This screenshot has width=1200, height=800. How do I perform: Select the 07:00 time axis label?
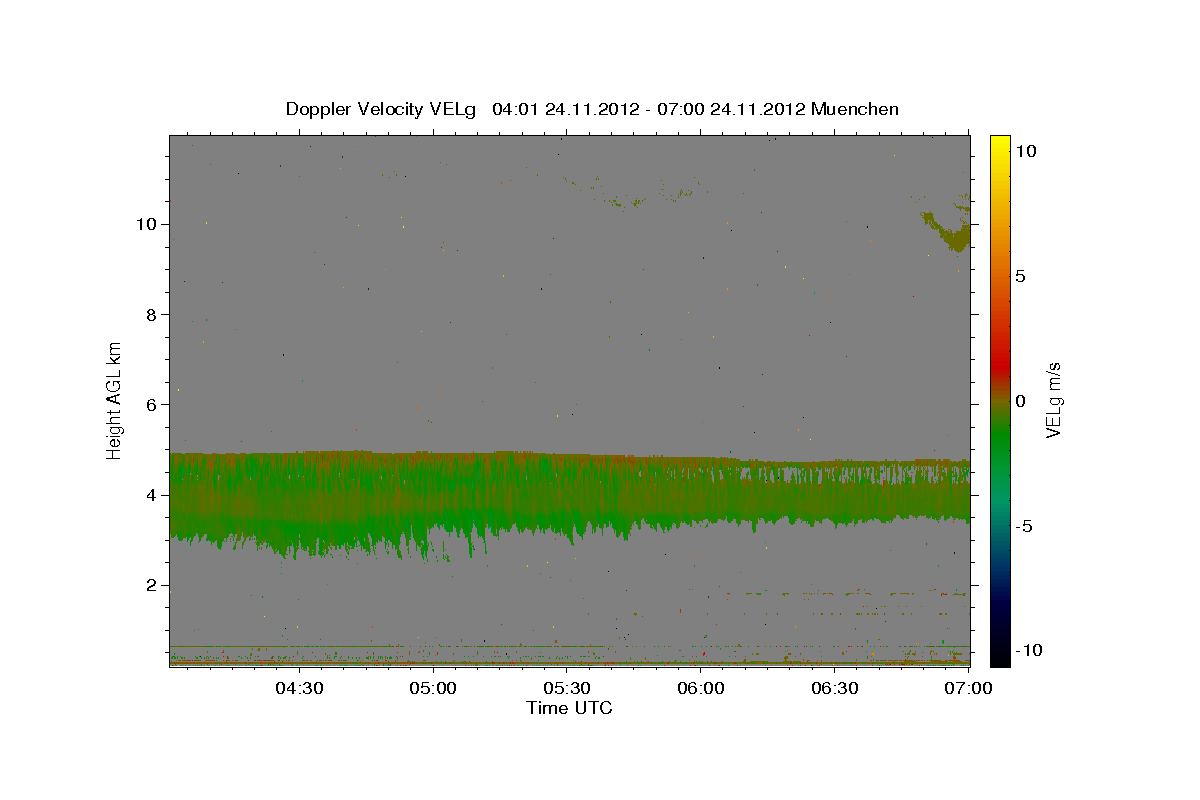click(x=969, y=688)
